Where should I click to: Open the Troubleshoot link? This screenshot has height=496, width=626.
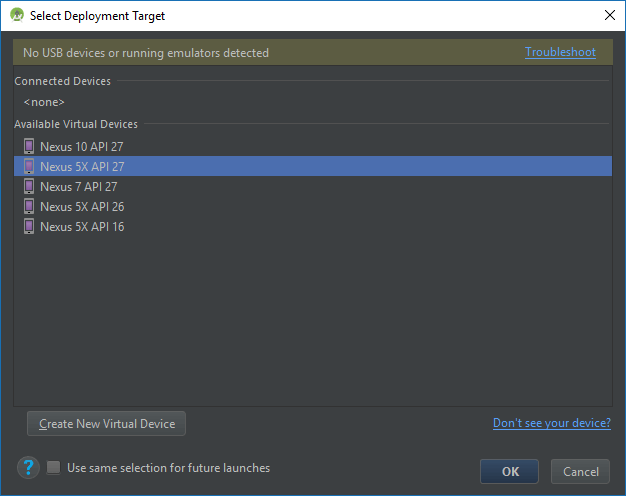560,52
